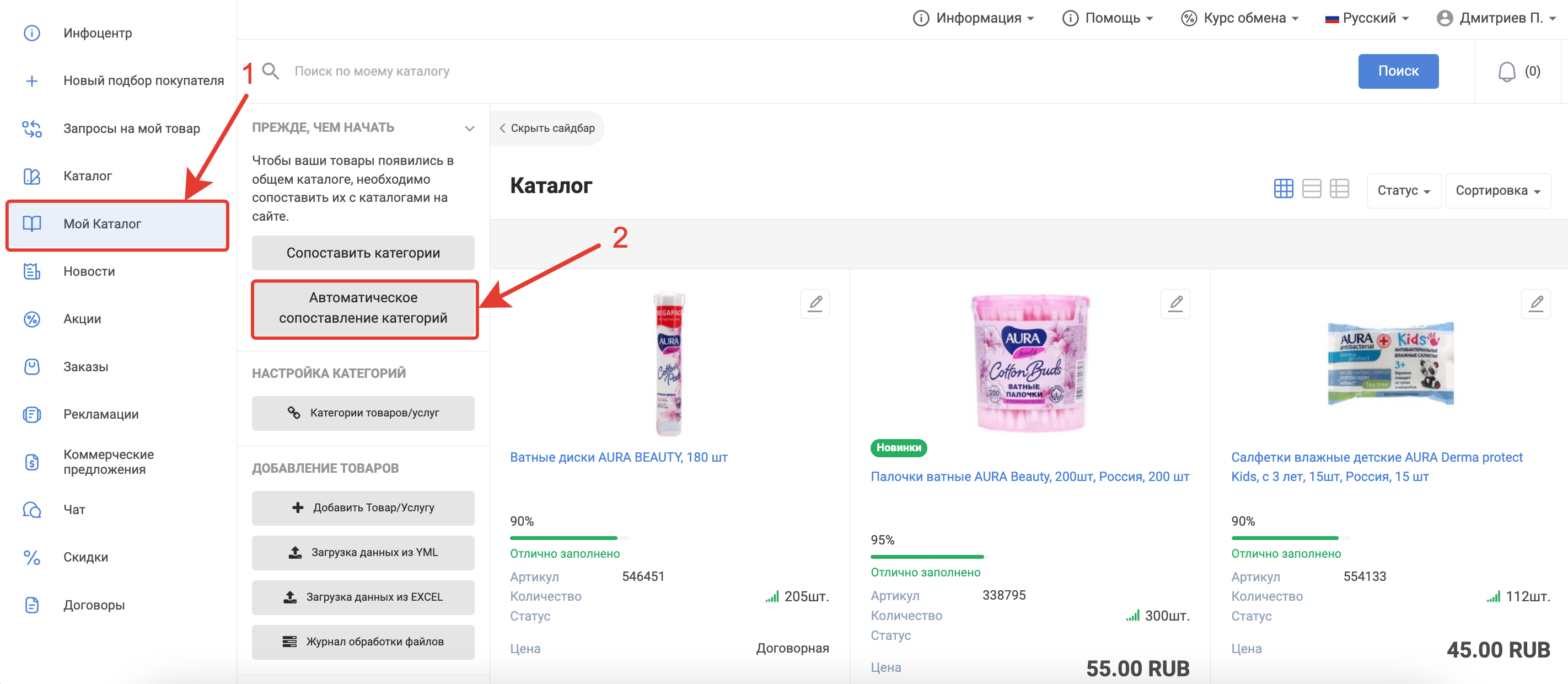Click Сопоставить категории button
The height and width of the screenshot is (684, 1568).
click(x=363, y=253)
